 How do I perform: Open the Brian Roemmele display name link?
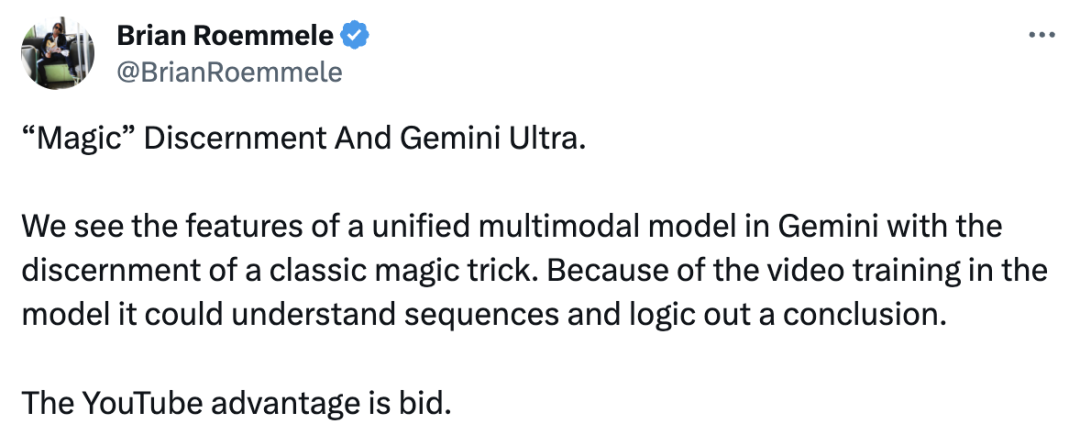[226, 36]
